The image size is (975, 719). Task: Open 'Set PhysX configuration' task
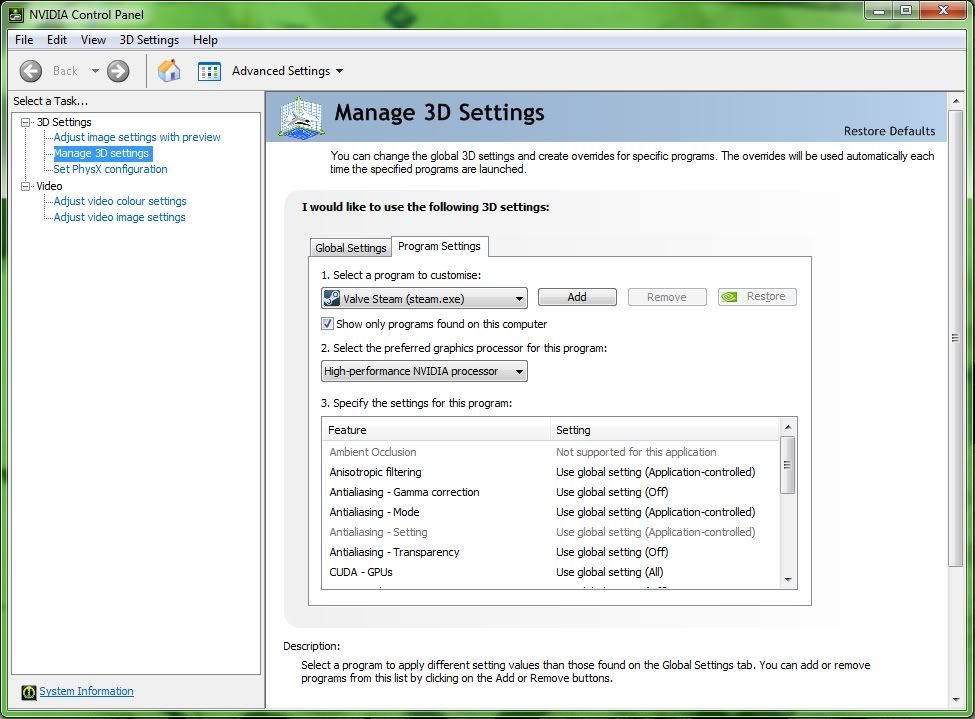coord(110,169)
